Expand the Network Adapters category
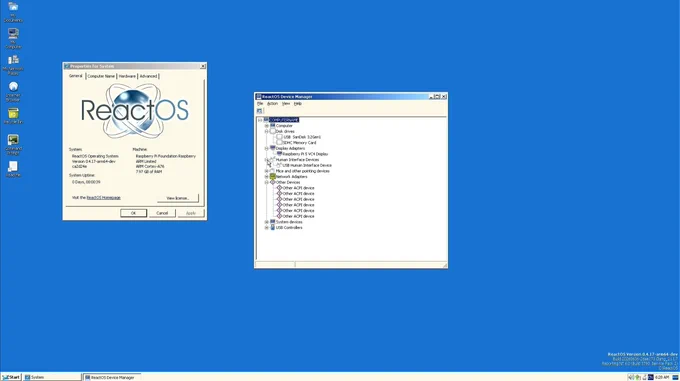Viewport: 680px width, 381px height. pos(267,176)
